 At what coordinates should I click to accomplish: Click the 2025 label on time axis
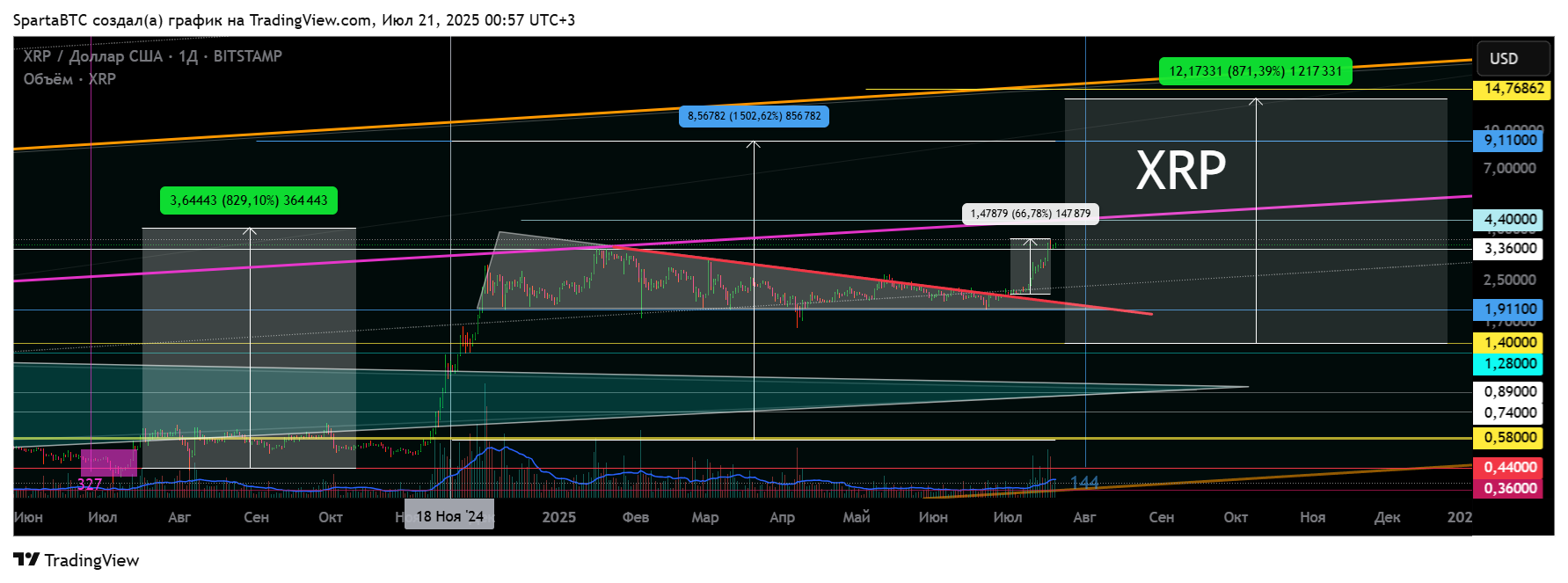(x=559, y=517)
